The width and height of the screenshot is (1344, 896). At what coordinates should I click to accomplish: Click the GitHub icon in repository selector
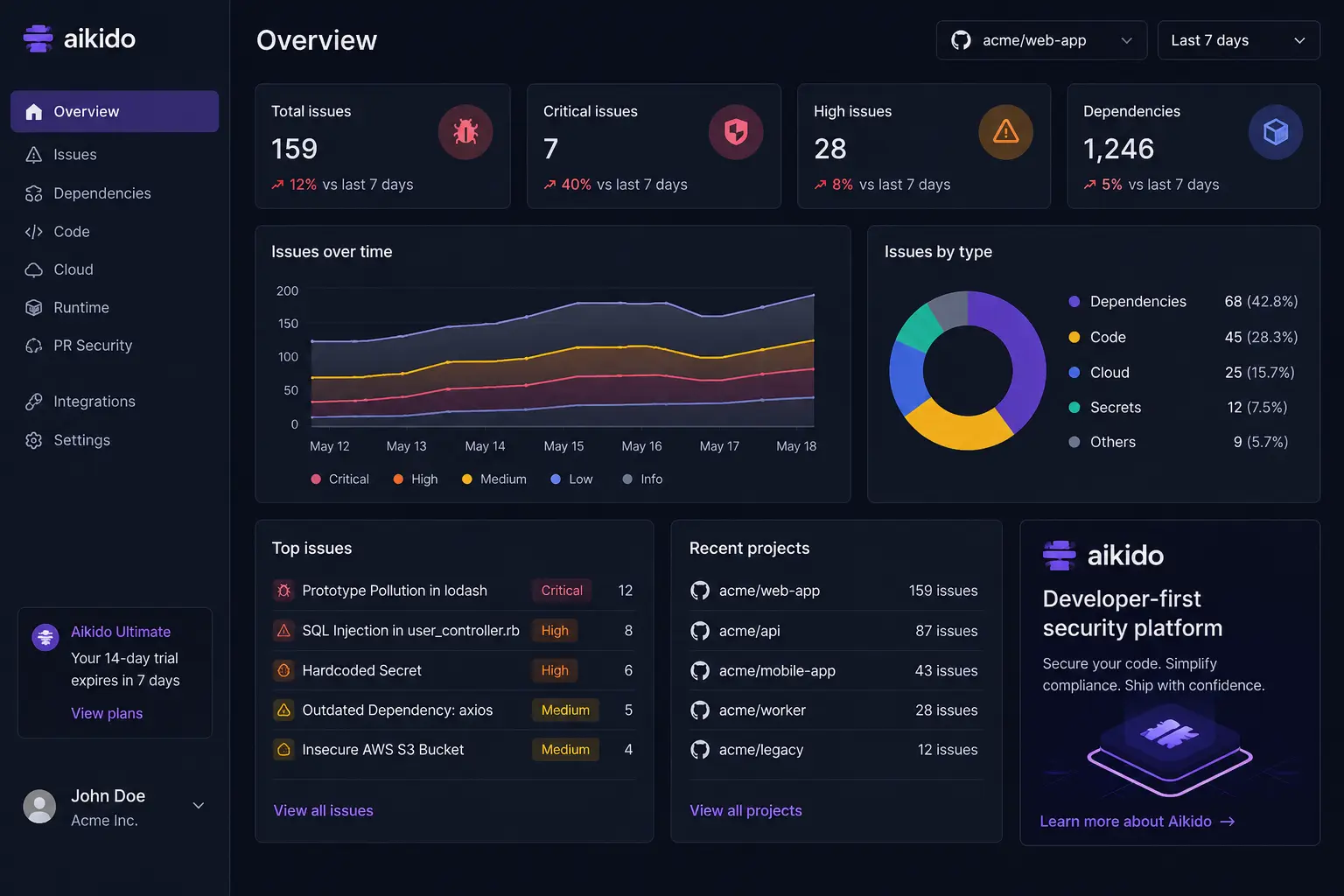tap(961, 40)
